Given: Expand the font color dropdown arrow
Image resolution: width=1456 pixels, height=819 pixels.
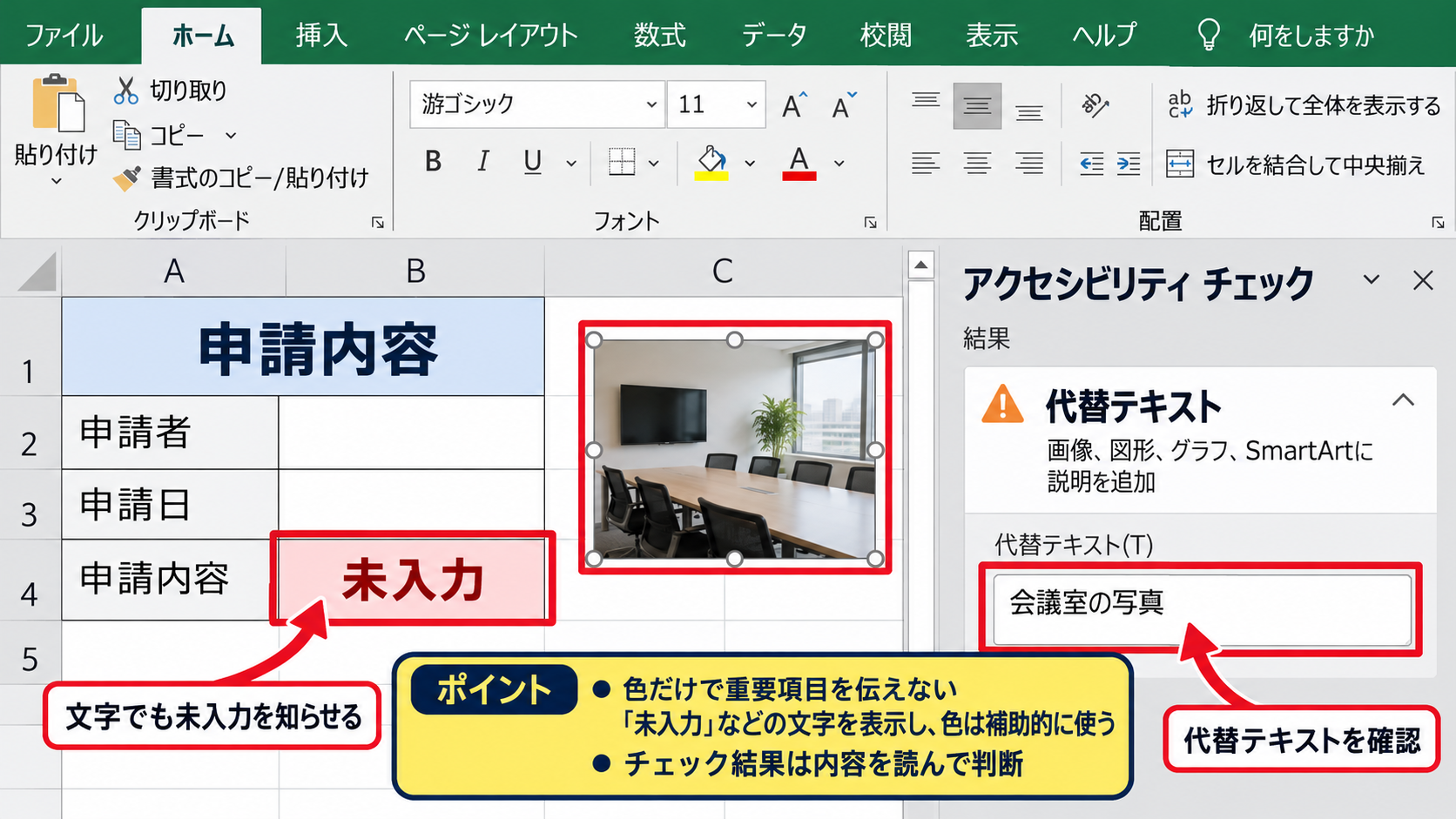Looking at the screenshot, I should pos(839,163).
